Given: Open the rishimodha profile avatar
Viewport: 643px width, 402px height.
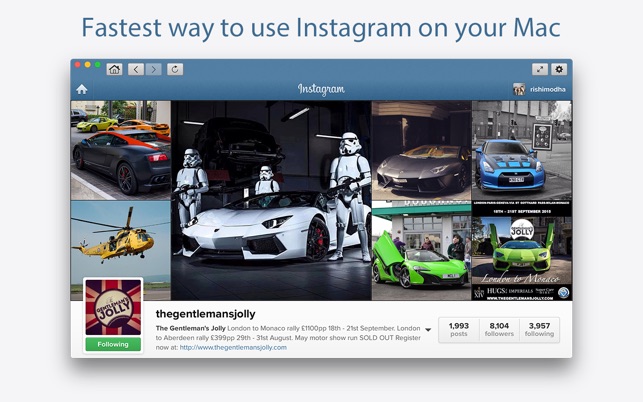Looking at the screenshot, I should (x=519, y=89).
